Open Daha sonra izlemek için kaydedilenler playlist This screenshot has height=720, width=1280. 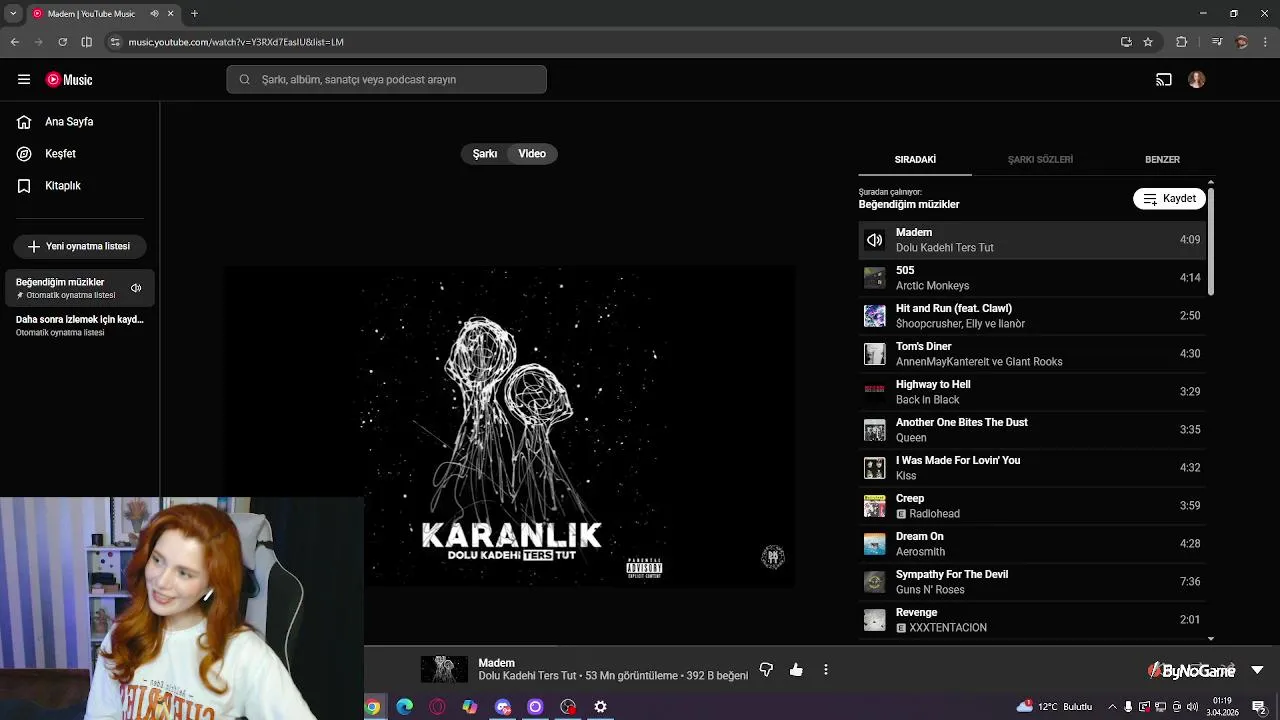[79, 325]
